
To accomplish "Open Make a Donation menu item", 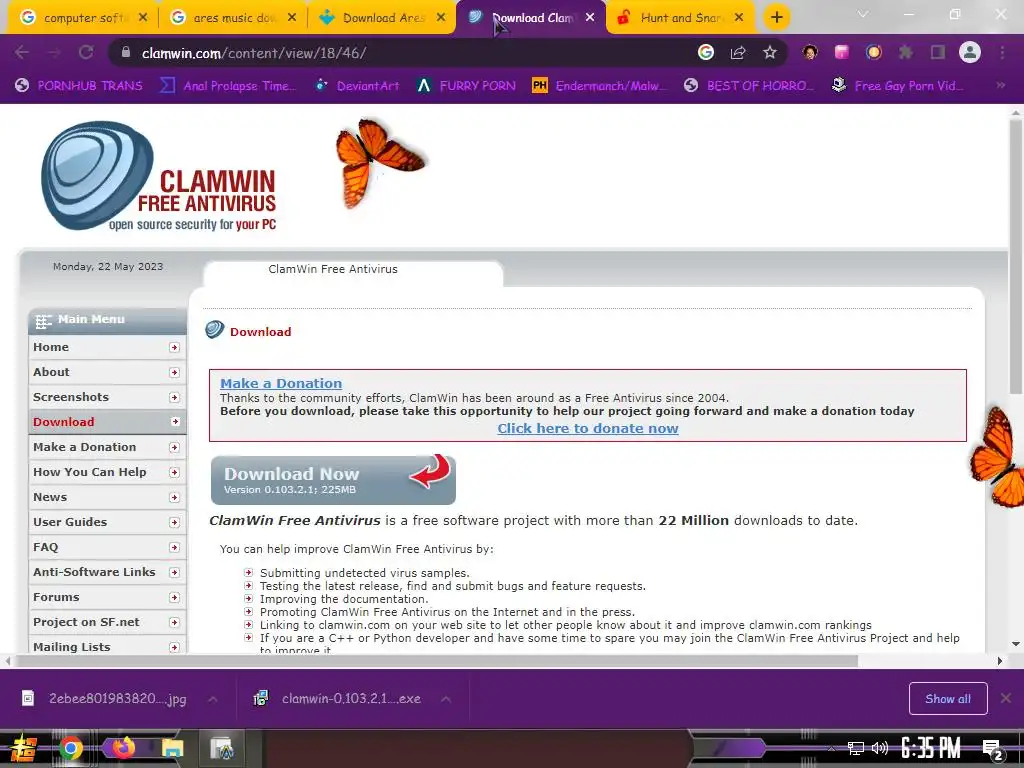I will (x=107, y=447).
